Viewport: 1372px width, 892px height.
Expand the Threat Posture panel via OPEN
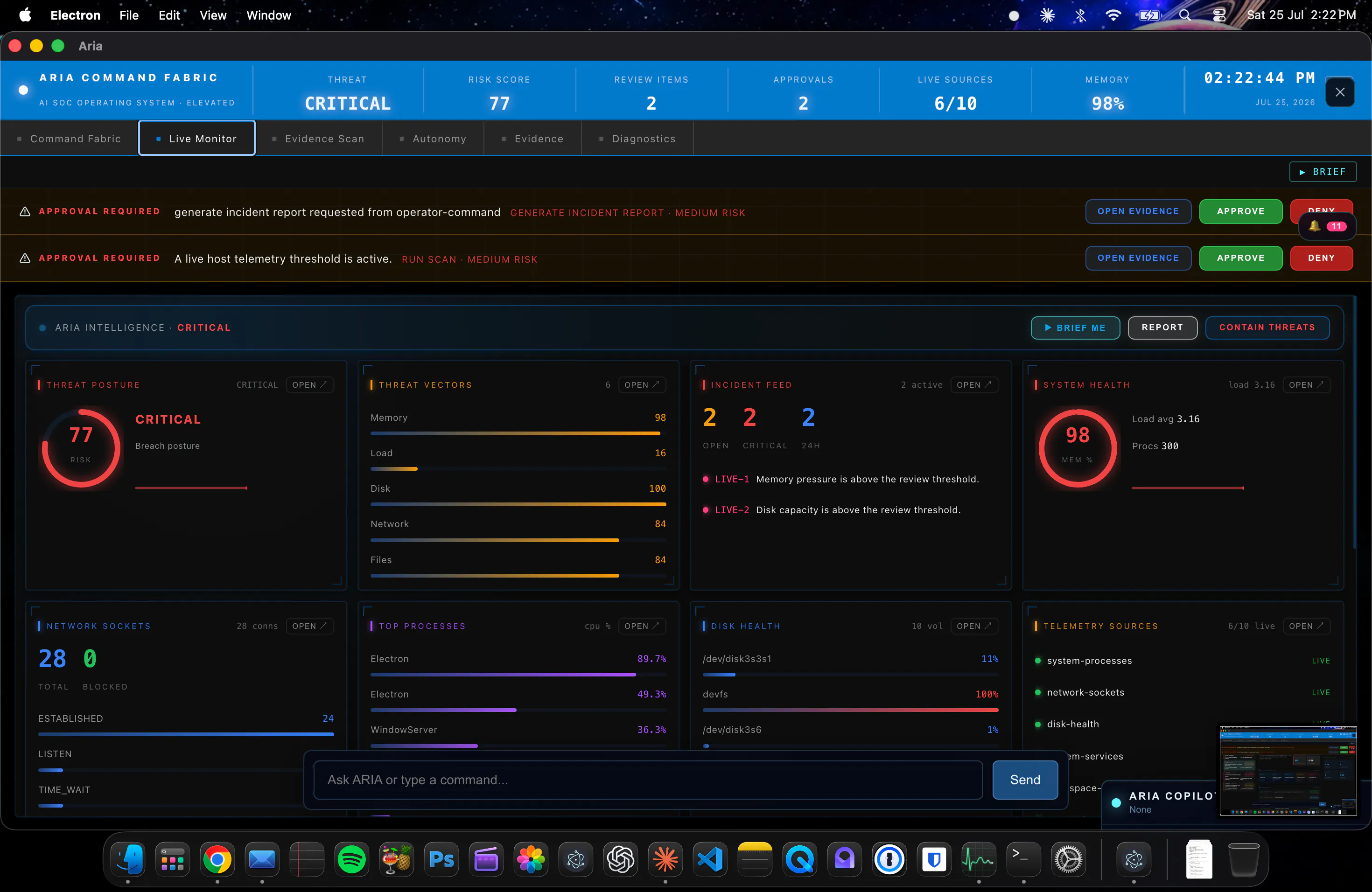(309, 385)
